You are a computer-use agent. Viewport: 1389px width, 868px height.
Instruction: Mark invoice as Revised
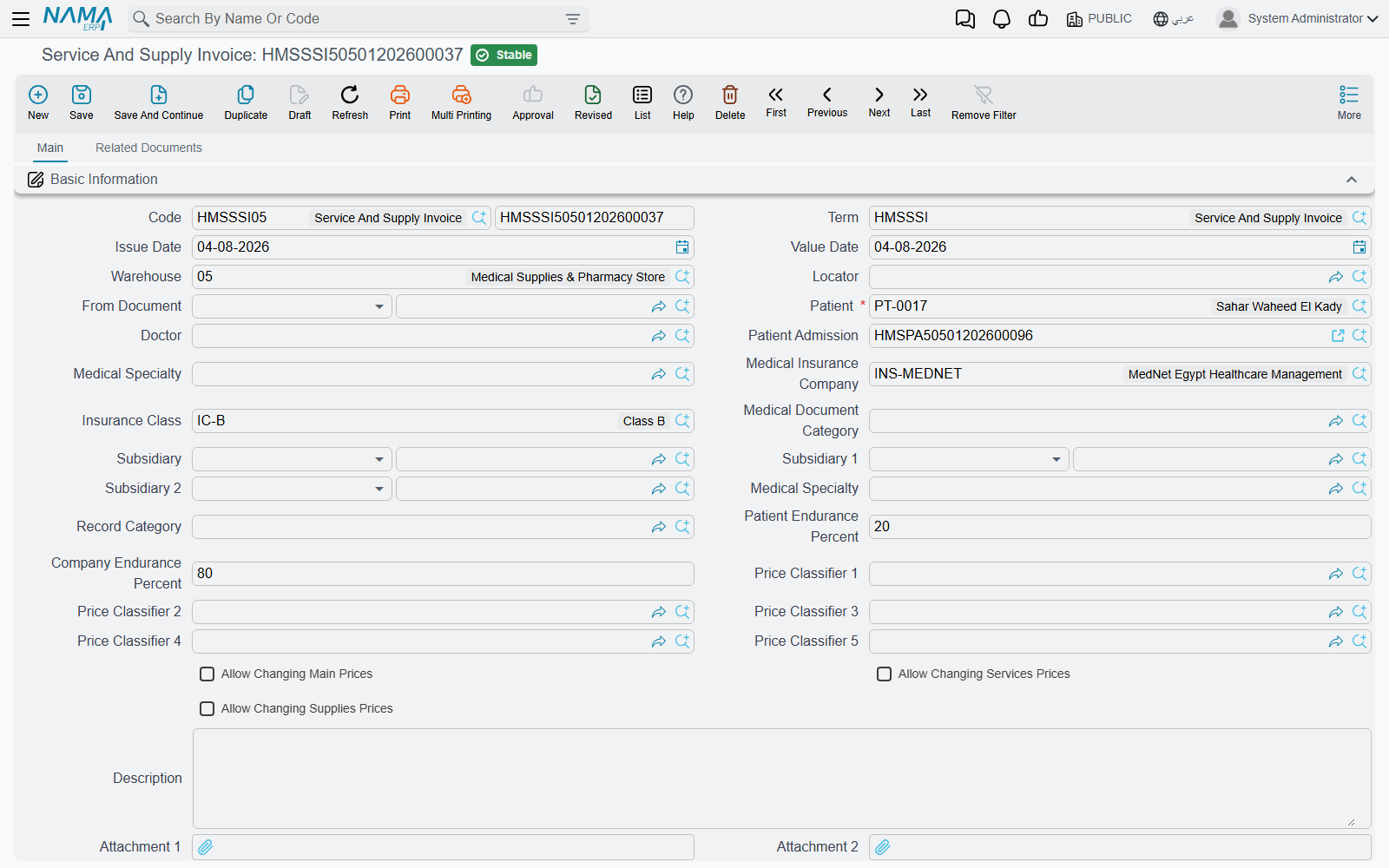(593, 102)
